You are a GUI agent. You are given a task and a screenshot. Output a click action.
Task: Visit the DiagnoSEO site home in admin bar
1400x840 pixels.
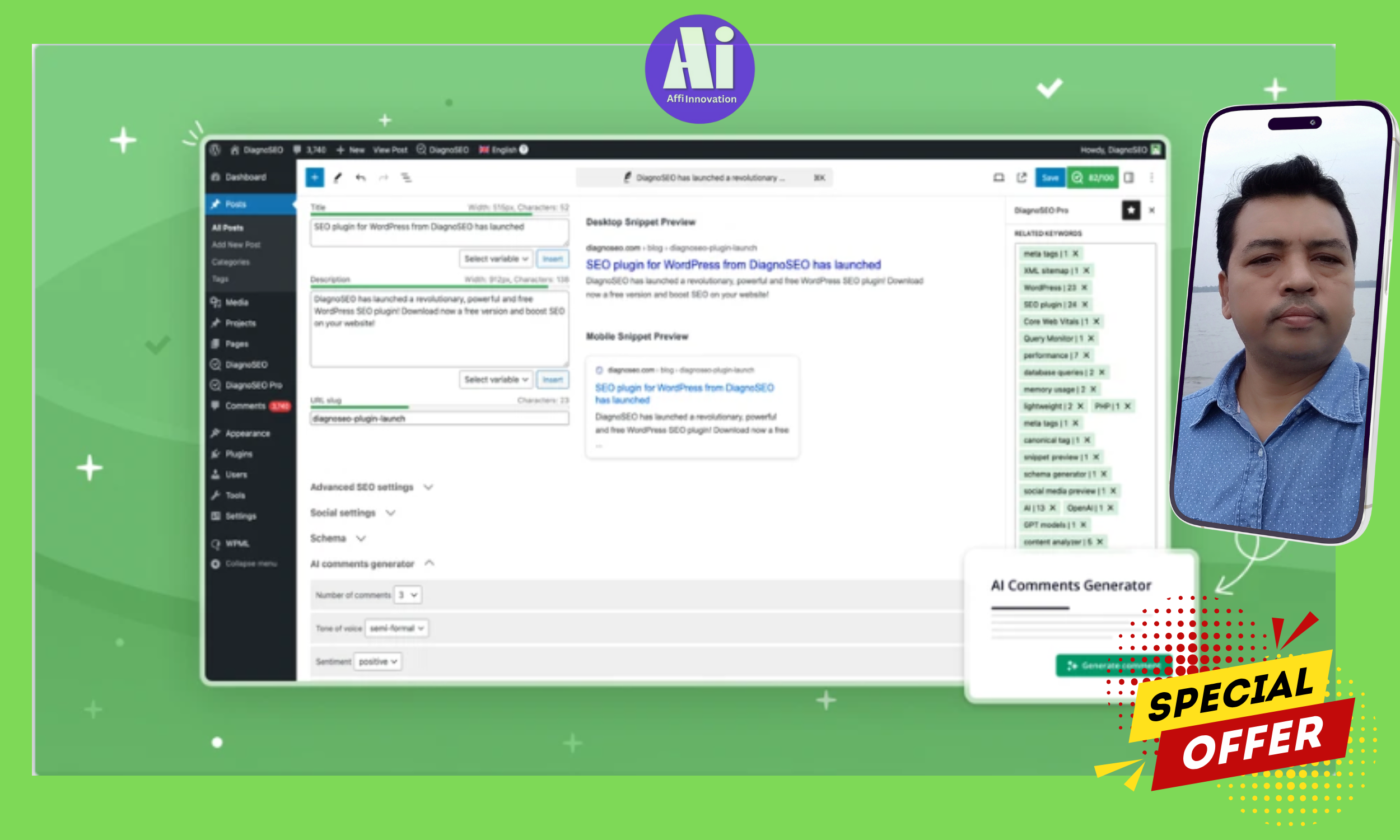[x=256, y=150]
